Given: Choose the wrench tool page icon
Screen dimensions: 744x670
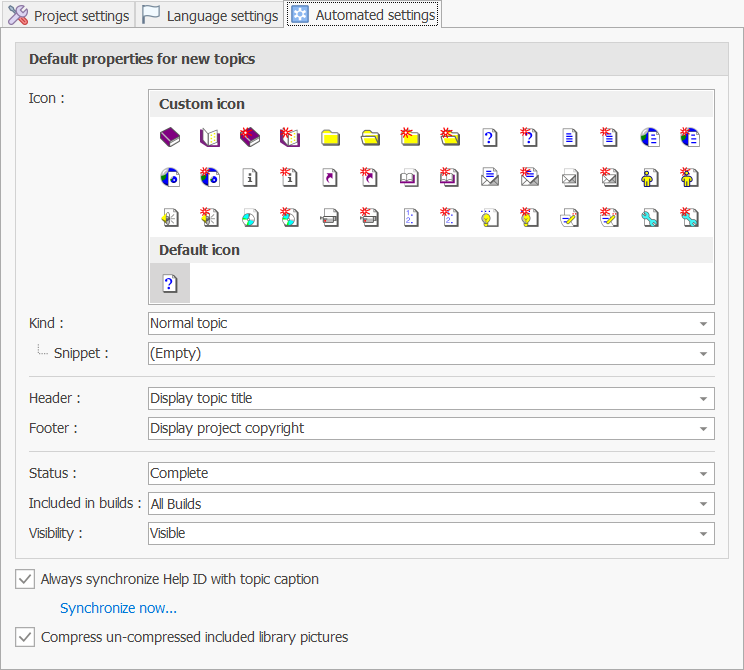Looking at the screenshot, I should [x=649, y=216].
